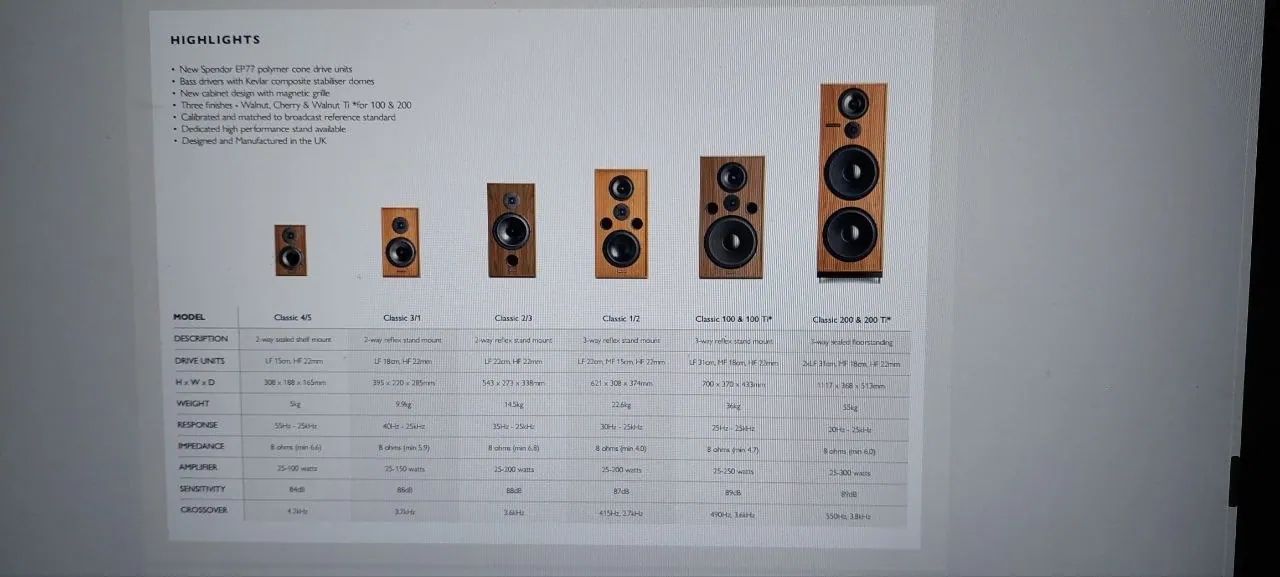Viewport: 1280px width, 577px height.
Task: Click the 'Dedicated high performance stand available' line
Action: [262, 129]
